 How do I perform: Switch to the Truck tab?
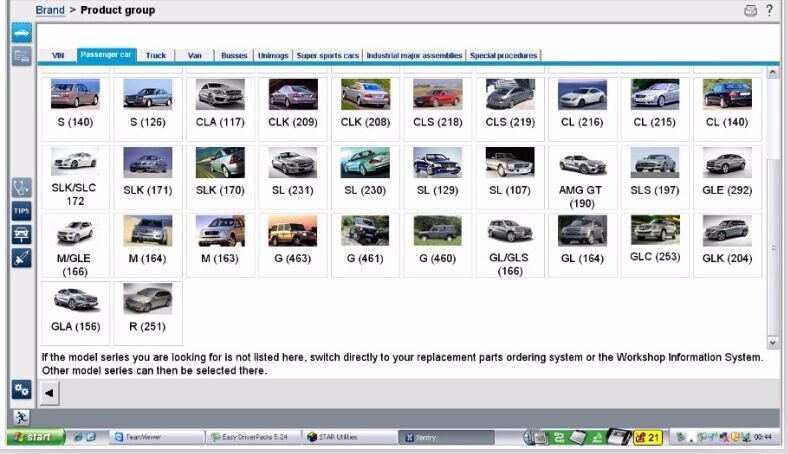[156, 56]
